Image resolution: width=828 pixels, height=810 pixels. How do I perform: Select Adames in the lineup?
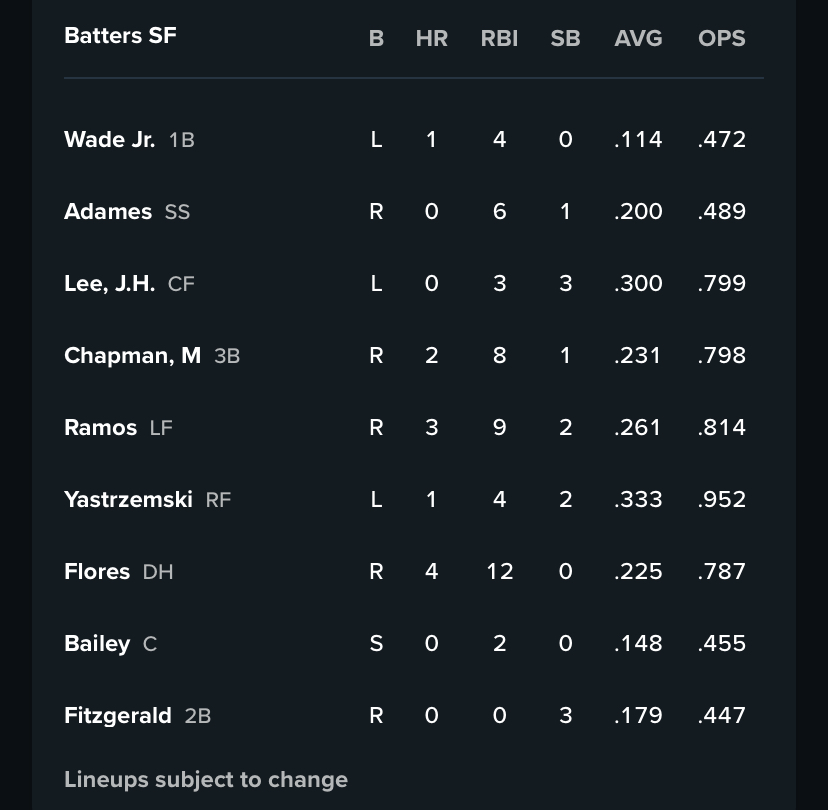pyautogui.click(x=108, y=211)
